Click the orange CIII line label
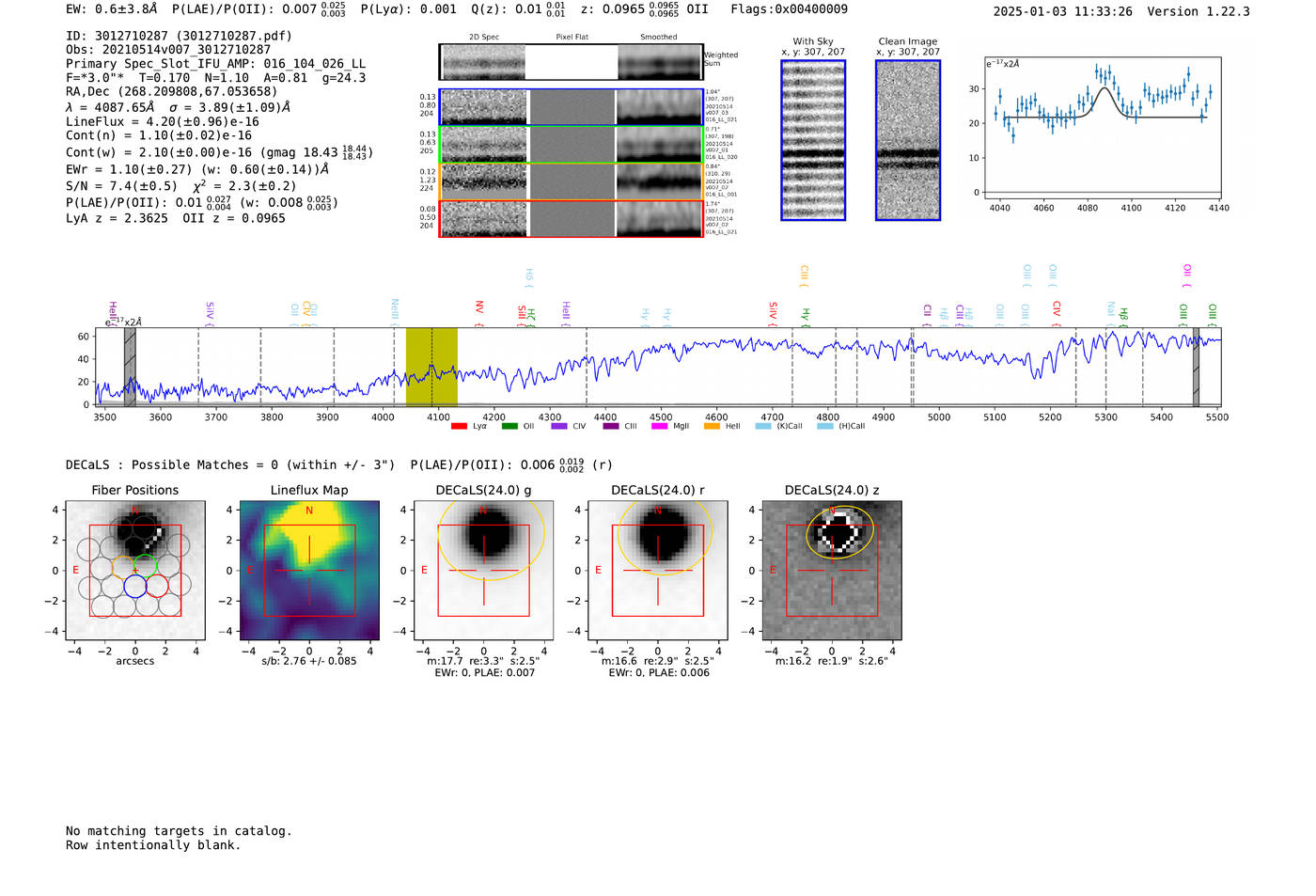 coord(804,275)
